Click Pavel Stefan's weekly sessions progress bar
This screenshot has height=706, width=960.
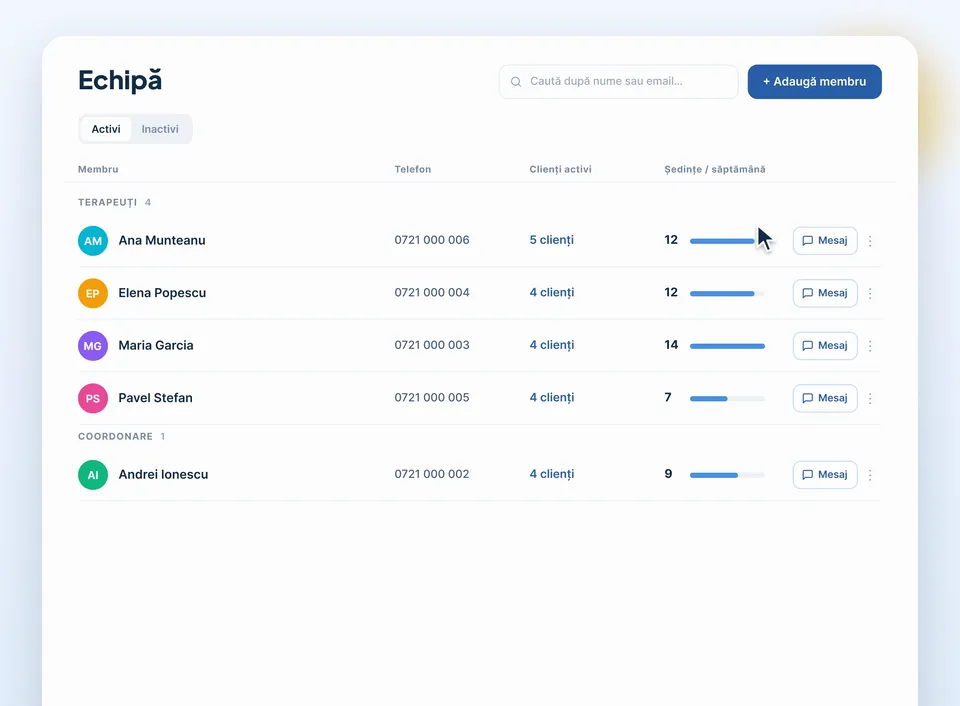[x=727, y=399]
